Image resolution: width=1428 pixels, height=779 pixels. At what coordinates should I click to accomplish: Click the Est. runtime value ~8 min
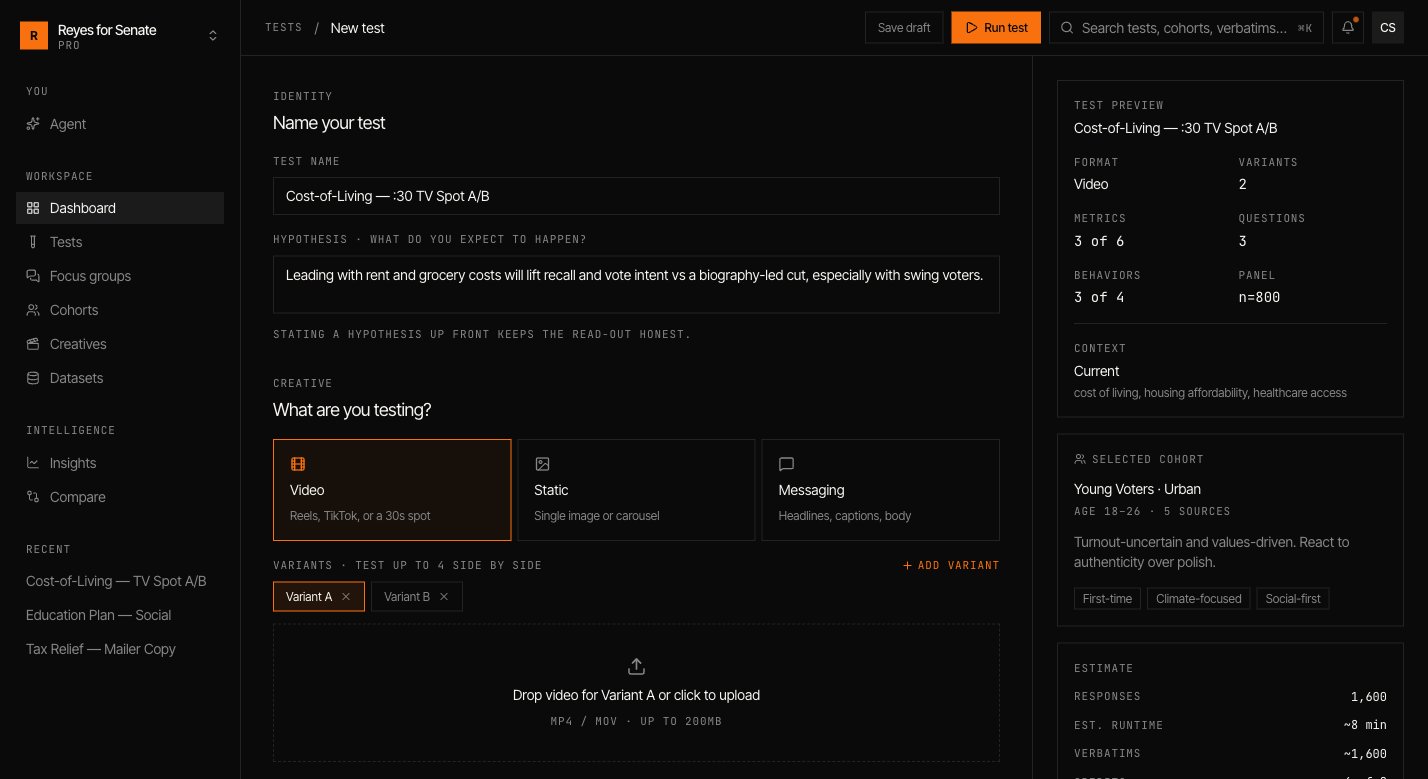[1365, 725]
